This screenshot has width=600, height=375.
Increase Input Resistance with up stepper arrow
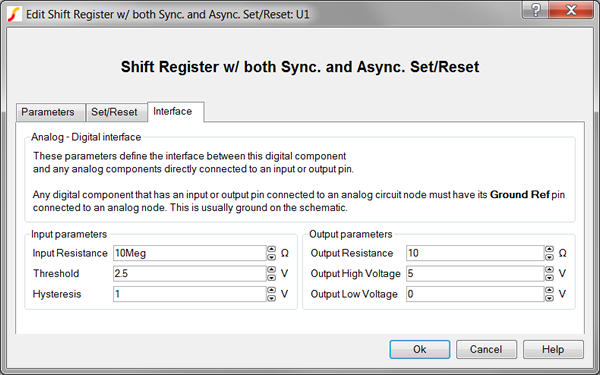271,249
